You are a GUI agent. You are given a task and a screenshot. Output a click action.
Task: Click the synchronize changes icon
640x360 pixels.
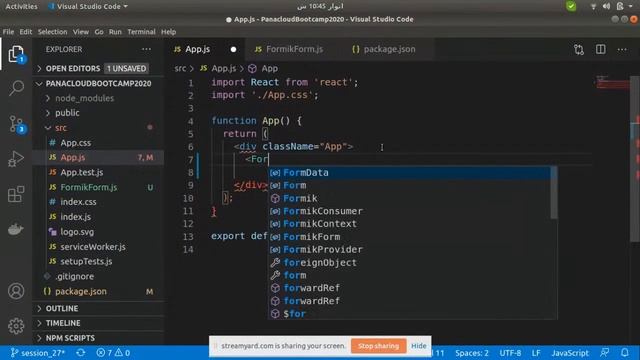pos(80,353)
